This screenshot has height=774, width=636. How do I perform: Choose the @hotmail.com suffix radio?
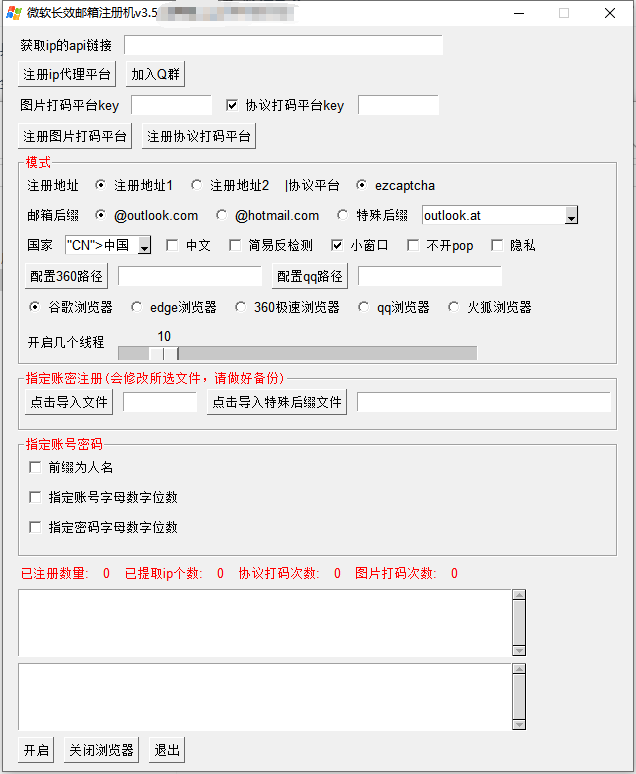(222, 215)
